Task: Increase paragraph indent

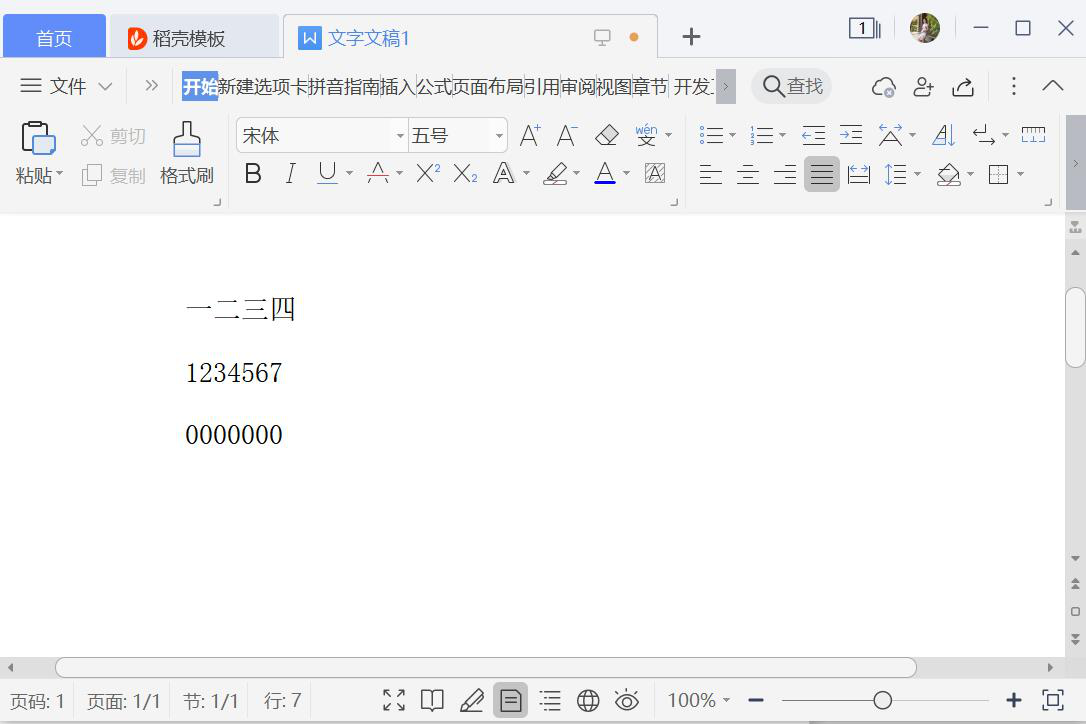Action: (851, 135)
